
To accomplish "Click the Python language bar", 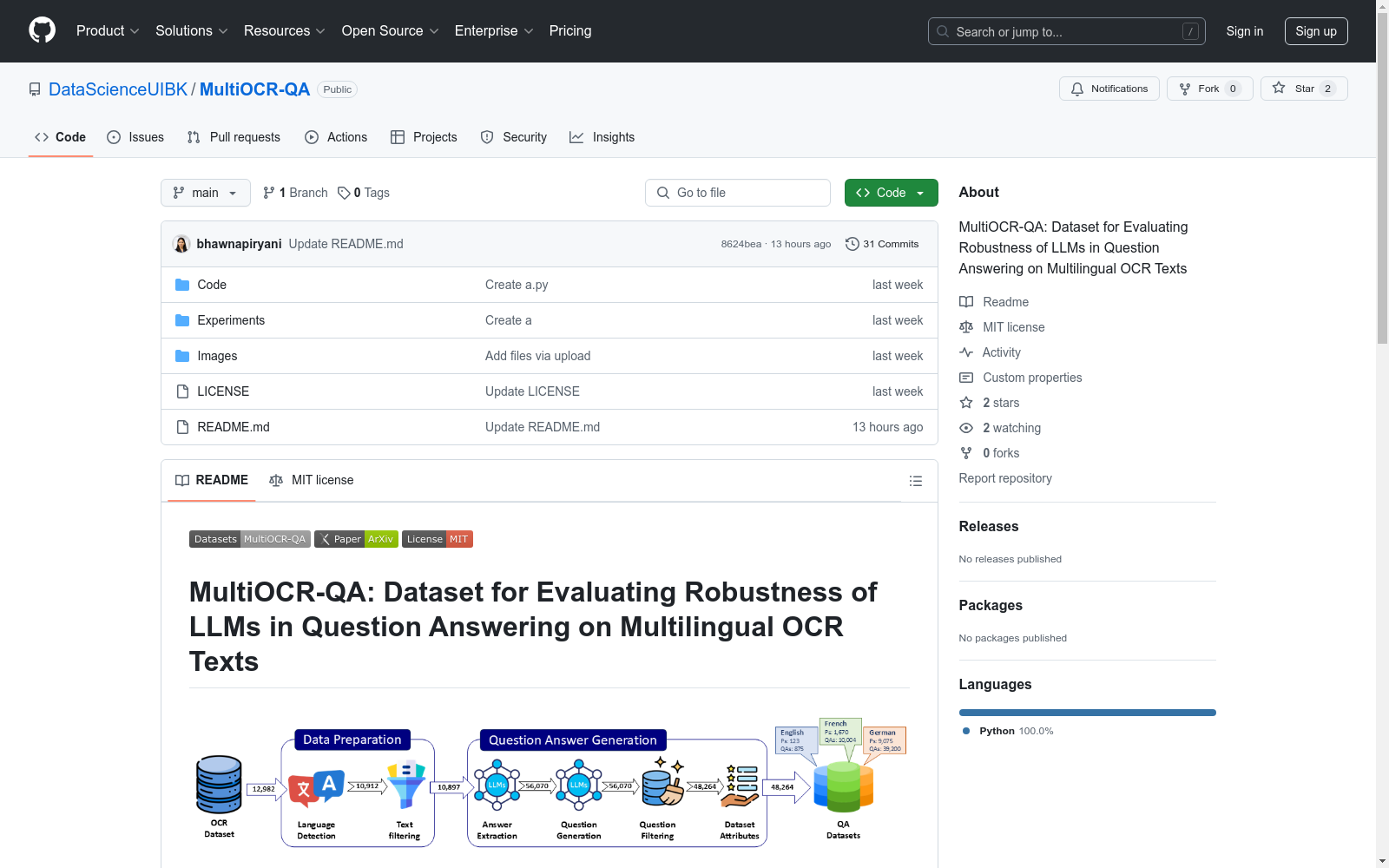I will (1088, 713).
